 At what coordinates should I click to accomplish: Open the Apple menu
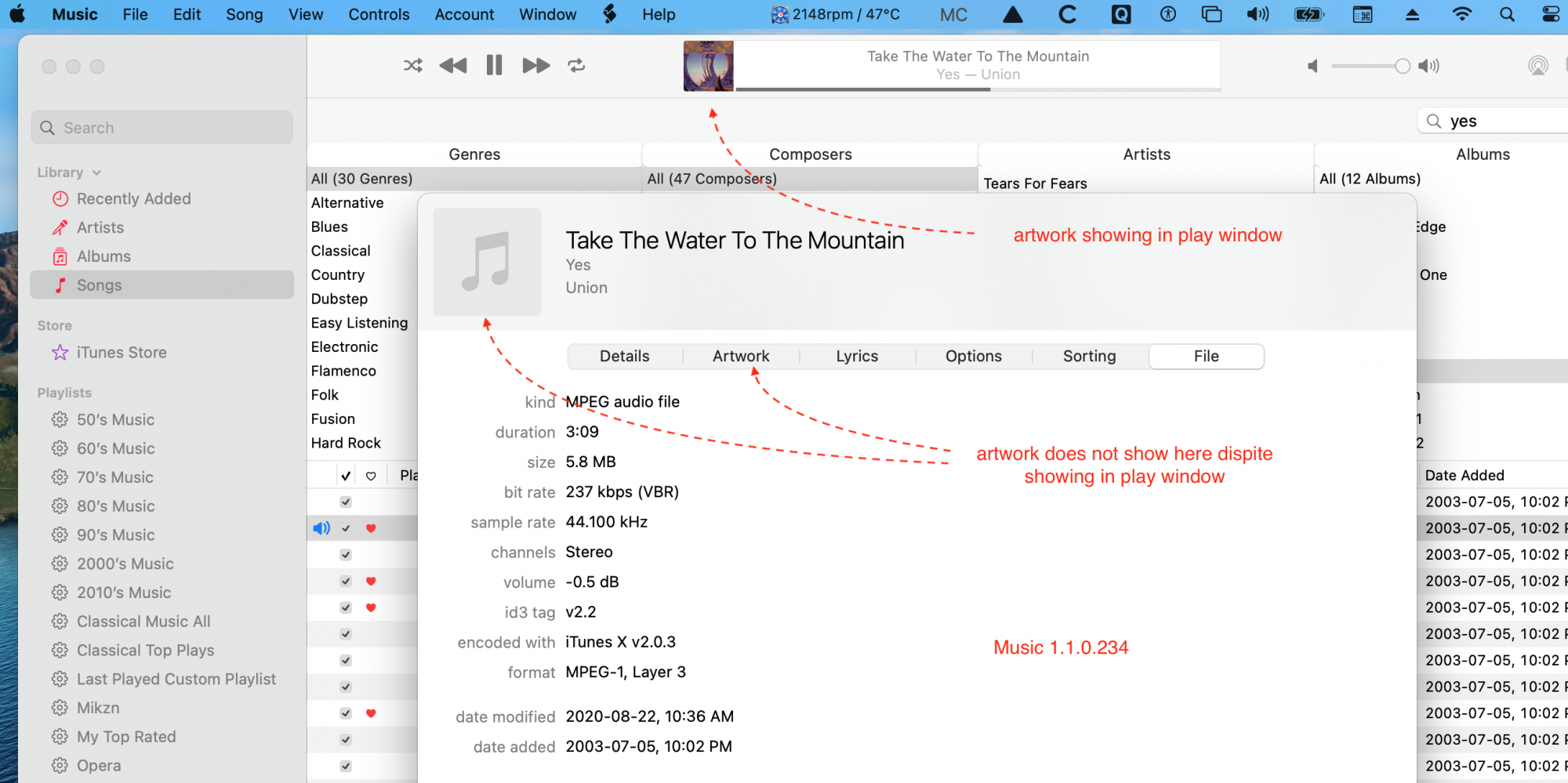click(17, 14)
